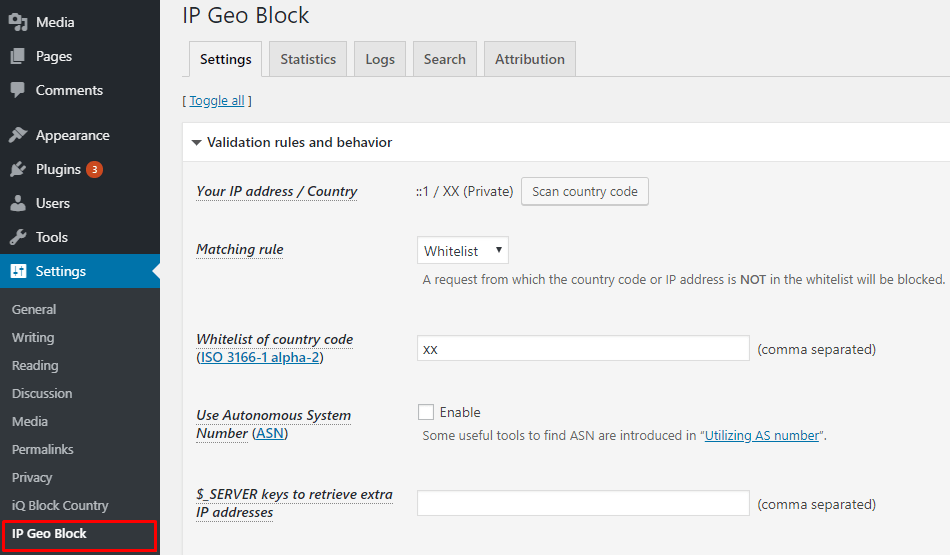
Task: Open the Search tab
Action: coord(445,59)
